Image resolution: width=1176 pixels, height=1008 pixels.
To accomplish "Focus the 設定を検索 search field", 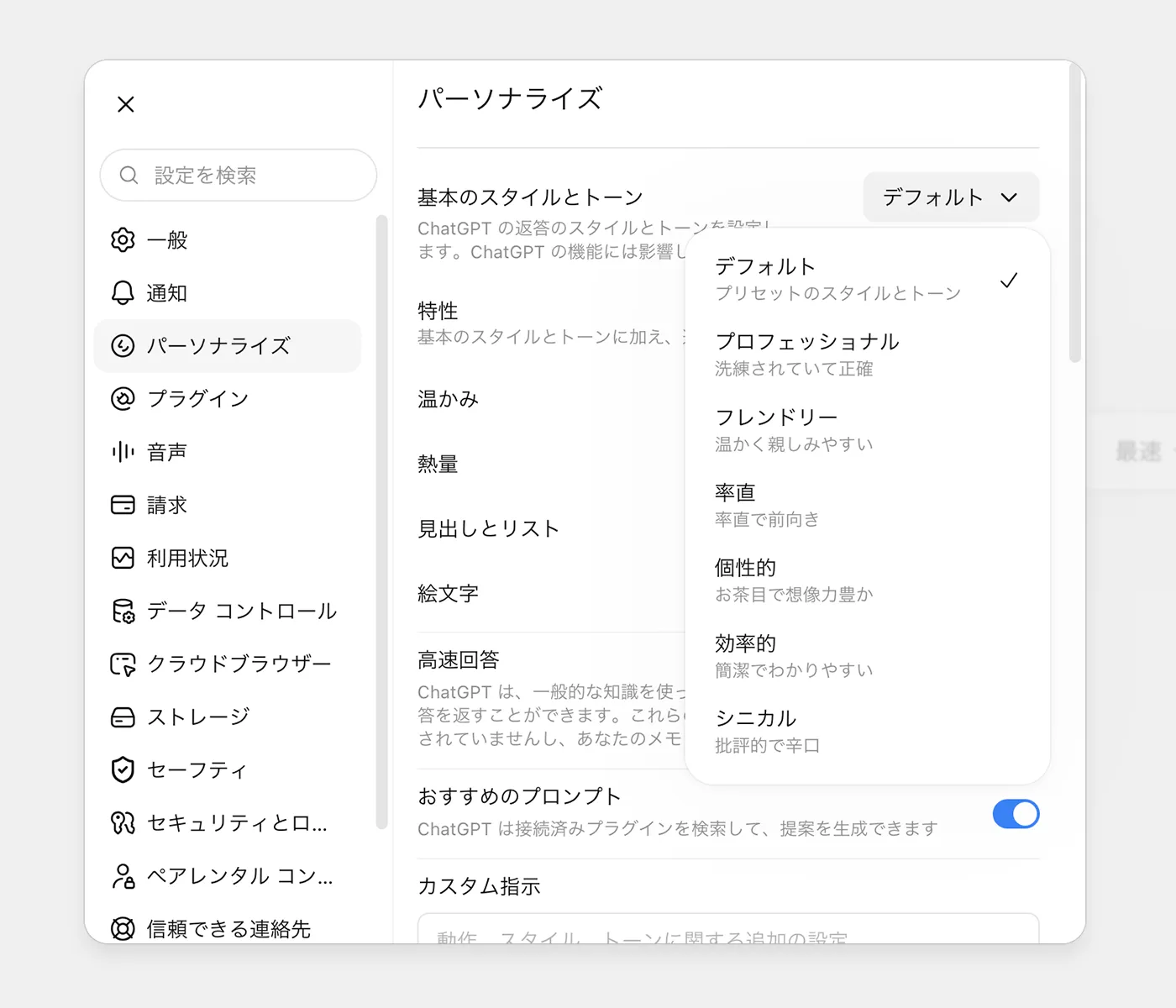I will click(x=239, y=175).
